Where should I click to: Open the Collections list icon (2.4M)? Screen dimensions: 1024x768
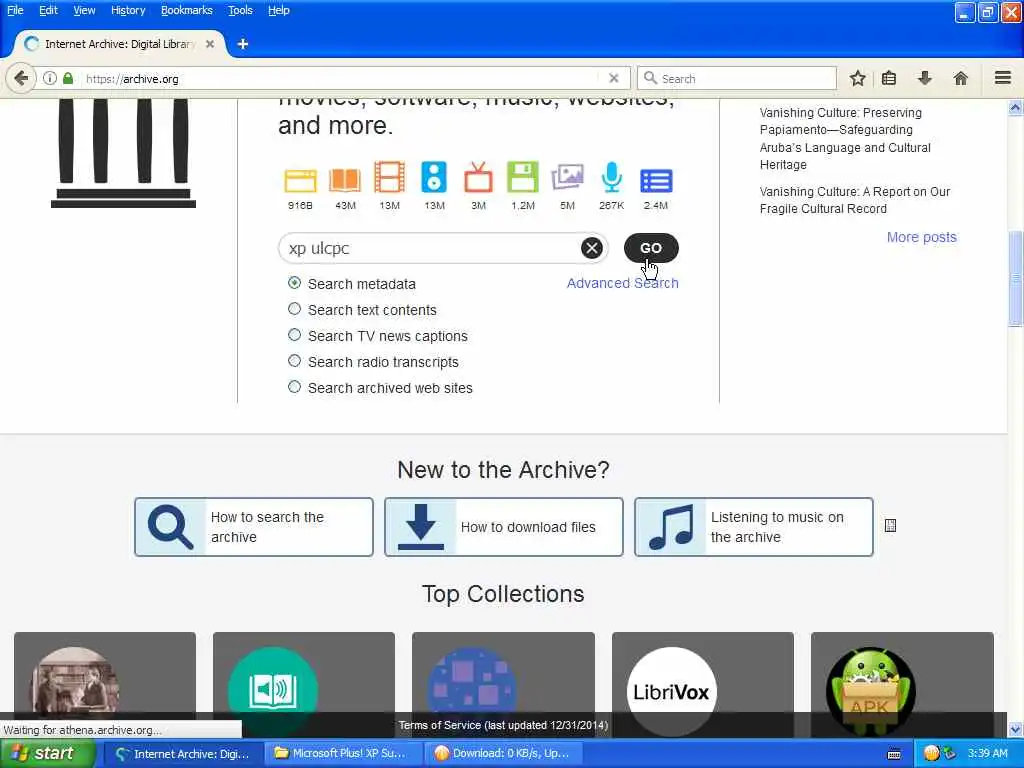[x=656, y=181]
